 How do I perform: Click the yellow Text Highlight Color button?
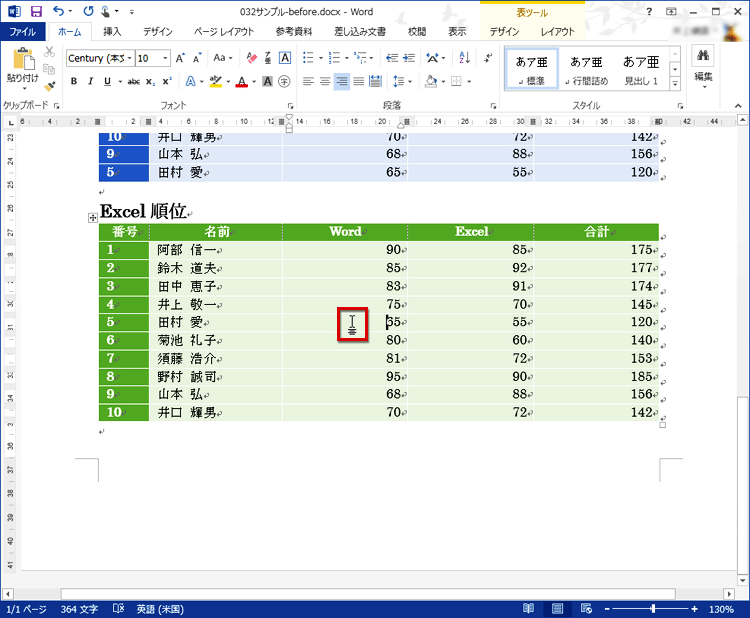[x=216, y=82]
